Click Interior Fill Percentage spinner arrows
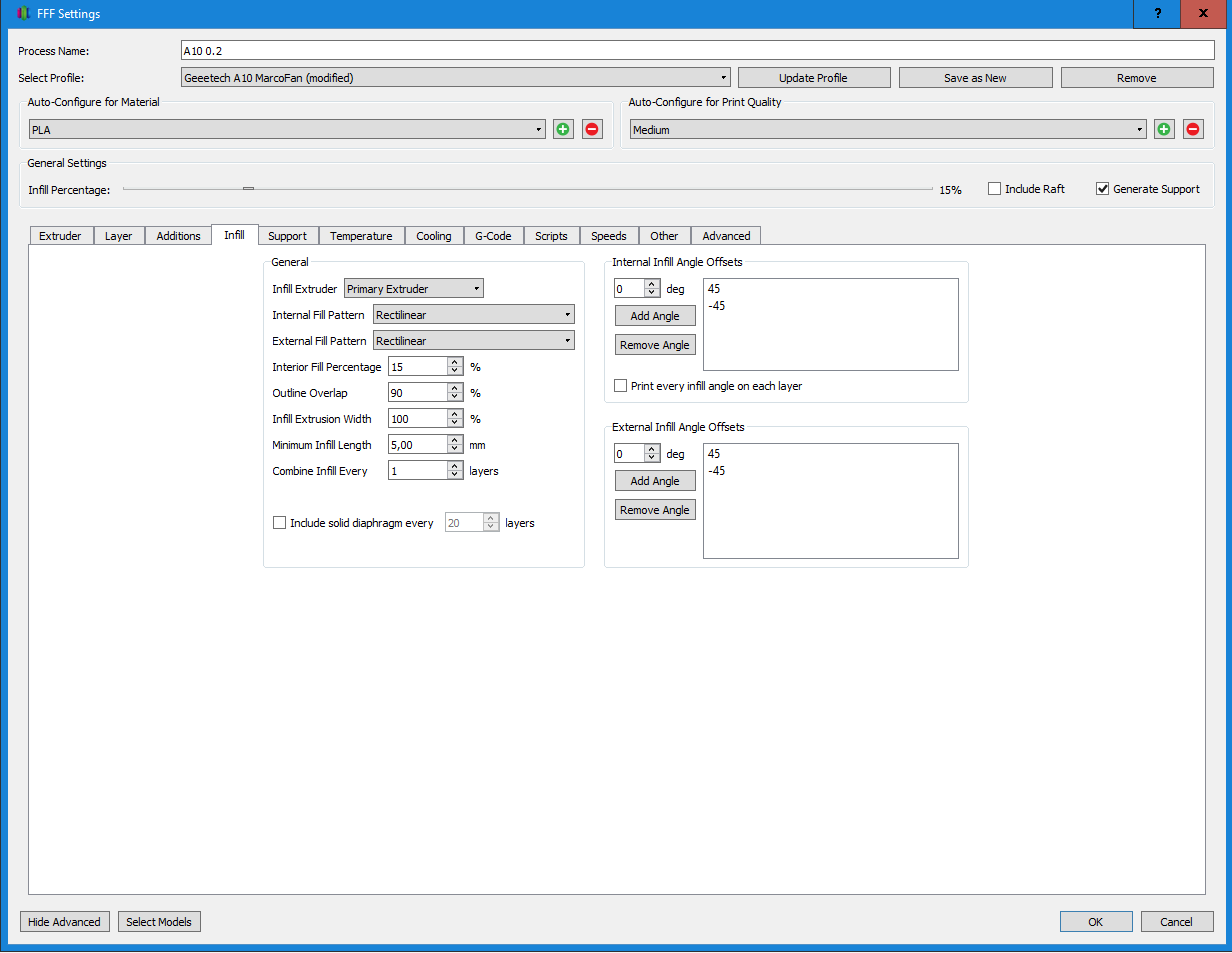The height and width of the screenshot is (953, 1232). (x=455, y=367)
